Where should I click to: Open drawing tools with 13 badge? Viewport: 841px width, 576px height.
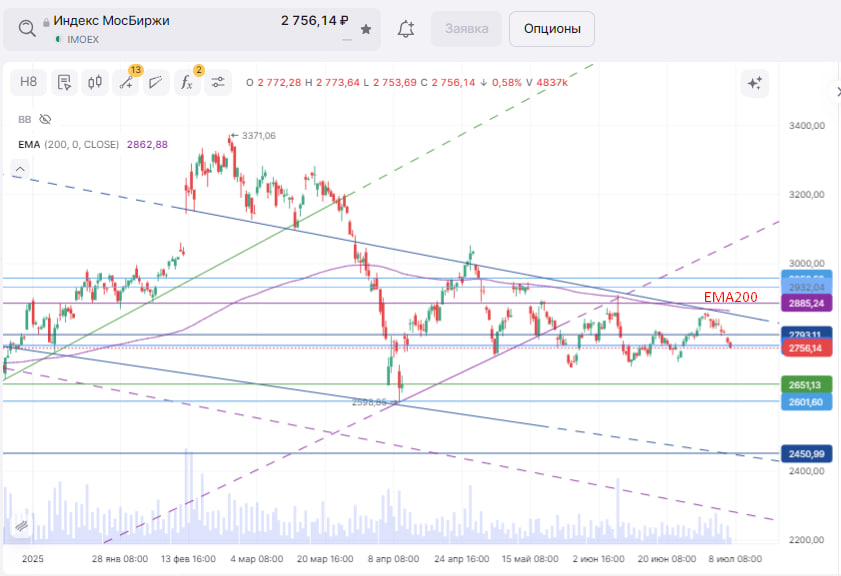point(126,82)
